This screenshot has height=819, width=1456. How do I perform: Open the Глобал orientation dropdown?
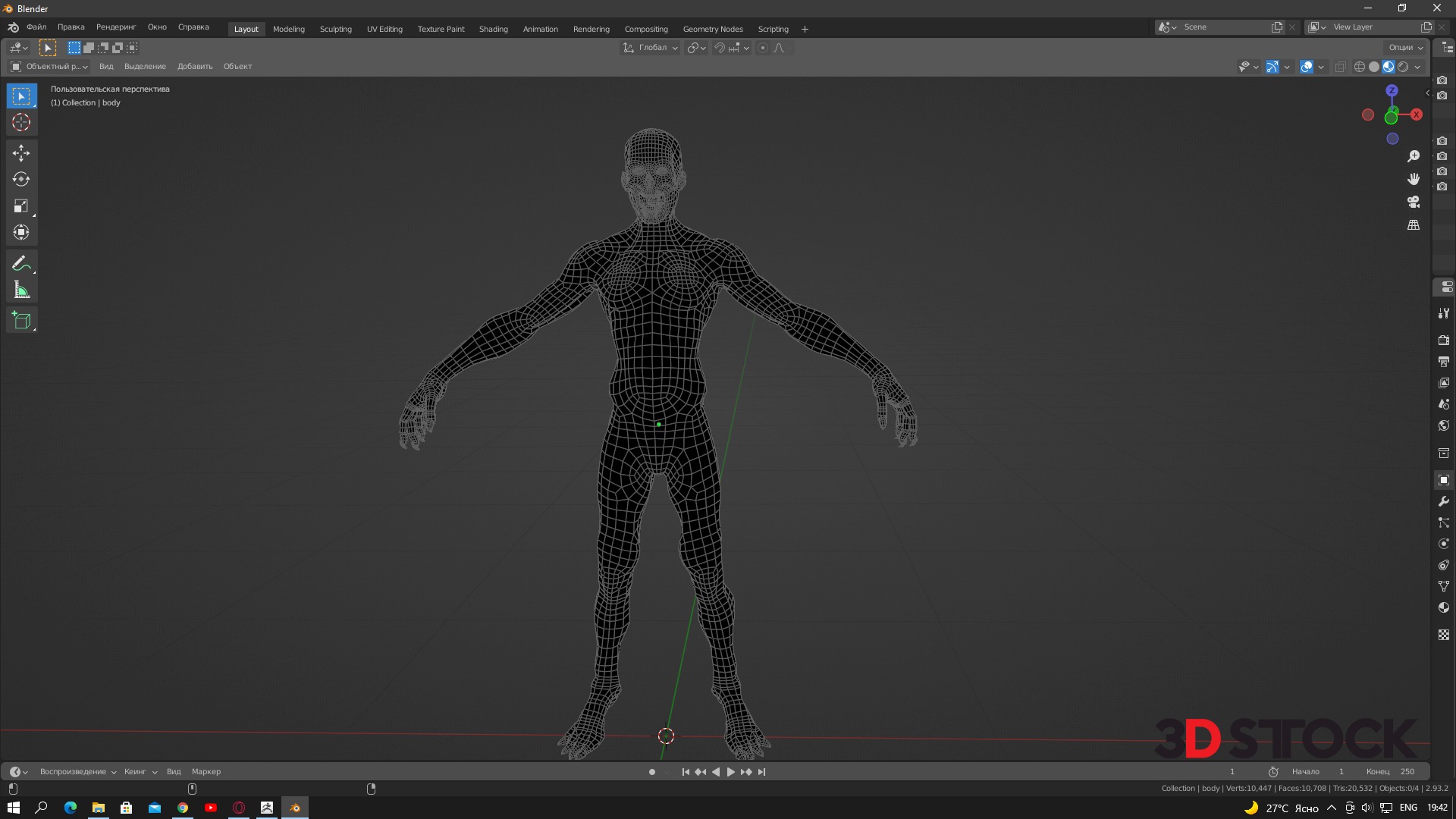[x=651, y=48]
